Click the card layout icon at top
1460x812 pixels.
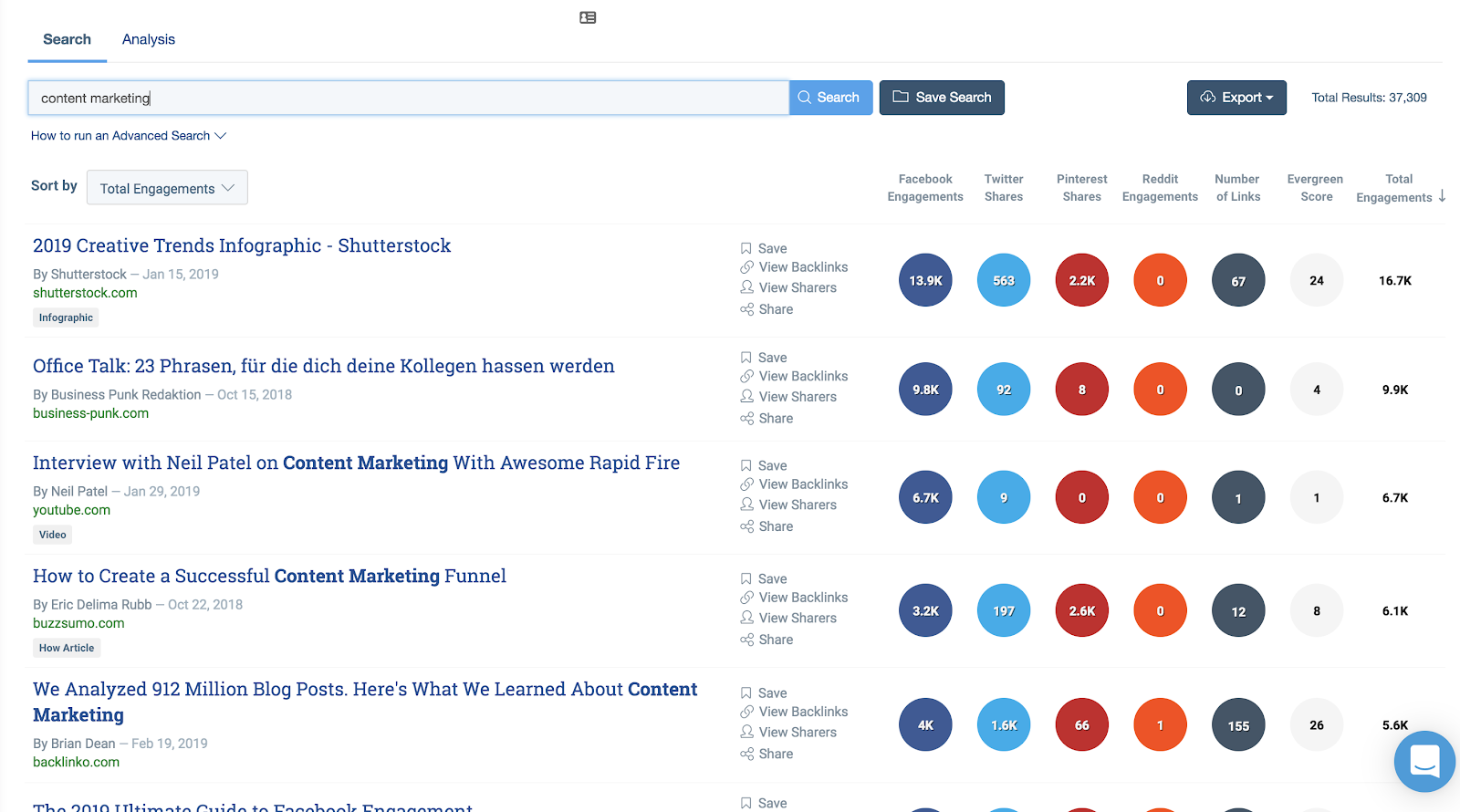pyautogui.click(x=588, y=17)
